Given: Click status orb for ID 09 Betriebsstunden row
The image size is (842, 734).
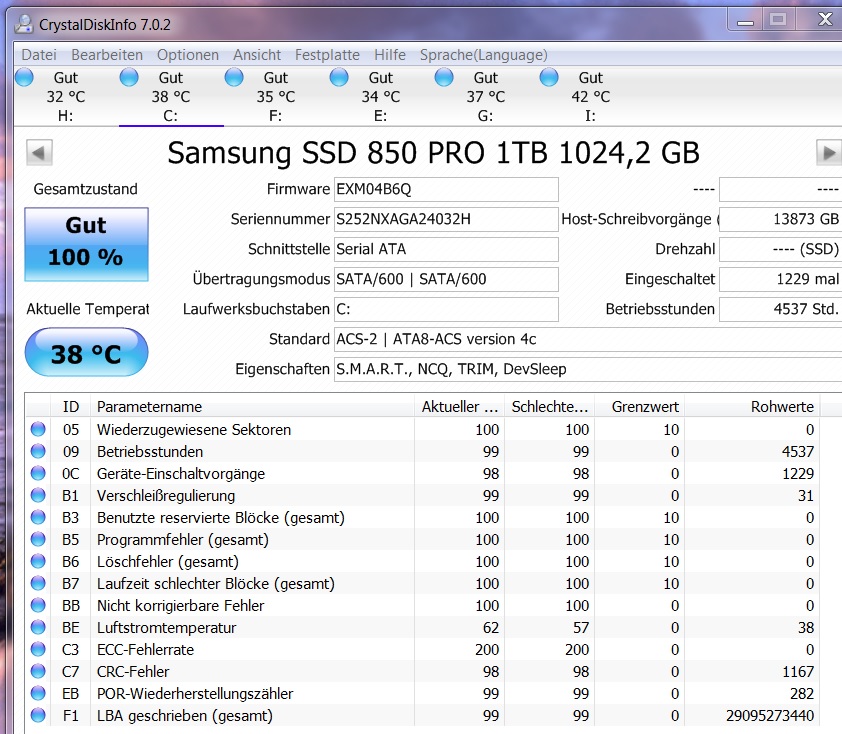Looking at the screenshot, I should 38,451.
